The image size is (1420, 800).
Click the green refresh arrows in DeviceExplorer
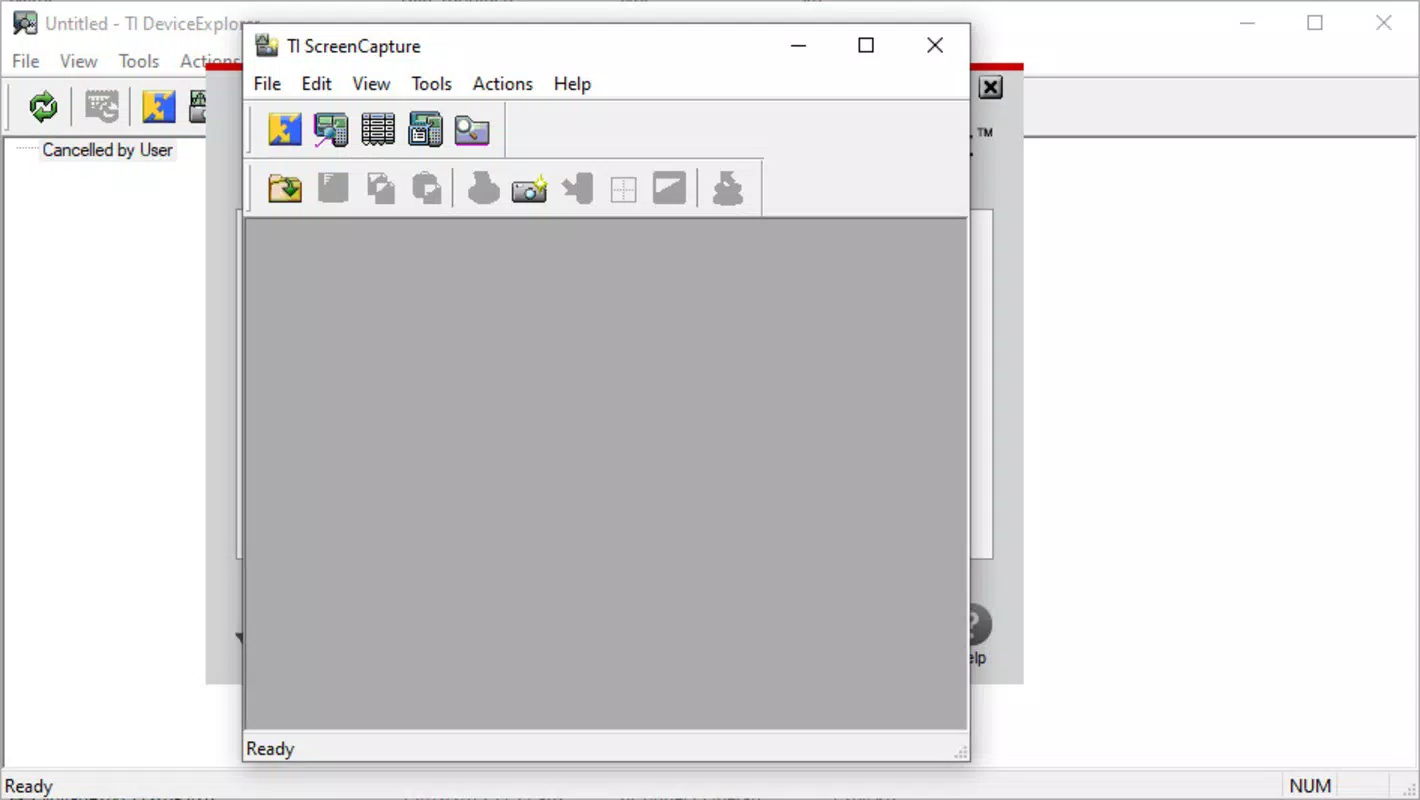pos(43,106)
